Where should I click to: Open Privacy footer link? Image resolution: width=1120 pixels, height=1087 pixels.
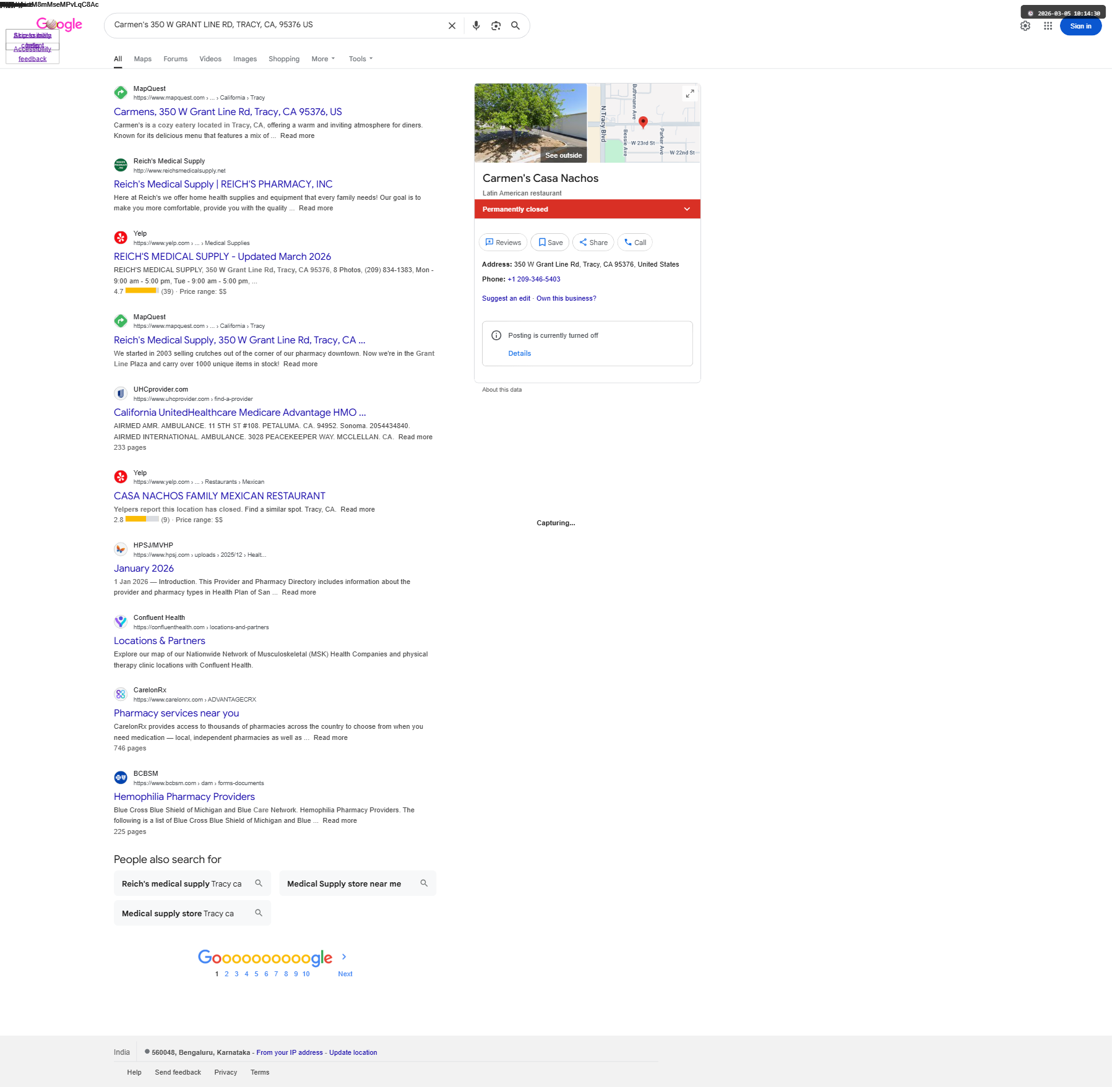pyautogui.click(x=226, y=1072)
